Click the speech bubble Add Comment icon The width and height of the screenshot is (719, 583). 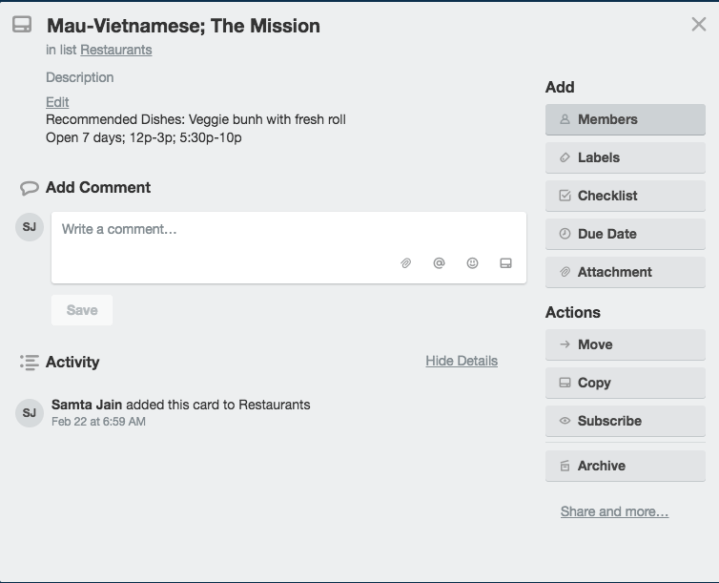point(29,188)
